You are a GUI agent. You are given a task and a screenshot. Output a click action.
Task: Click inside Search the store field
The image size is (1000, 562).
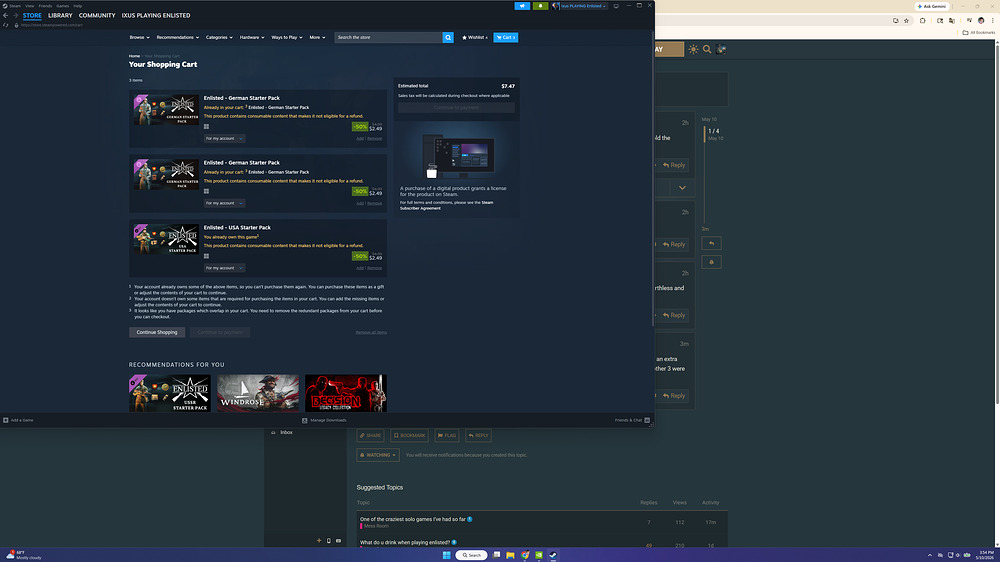click(388, 38)
